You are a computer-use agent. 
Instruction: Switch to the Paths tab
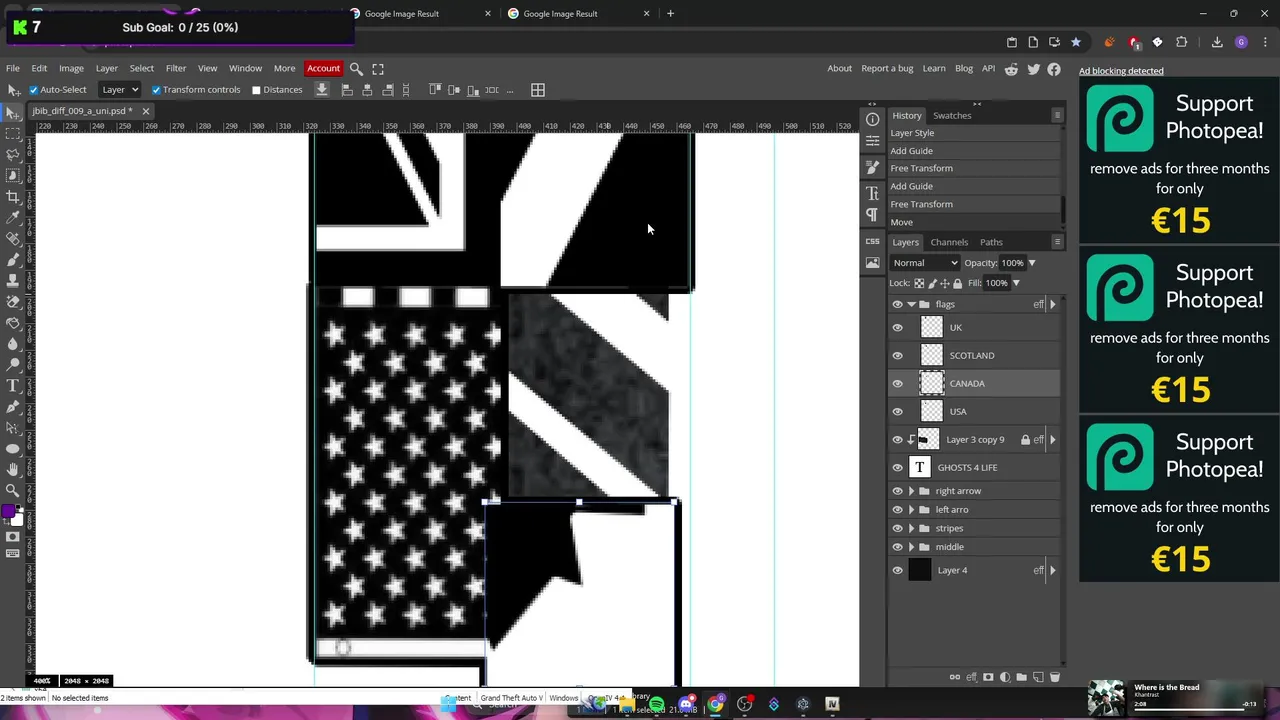tap(991, 242)
